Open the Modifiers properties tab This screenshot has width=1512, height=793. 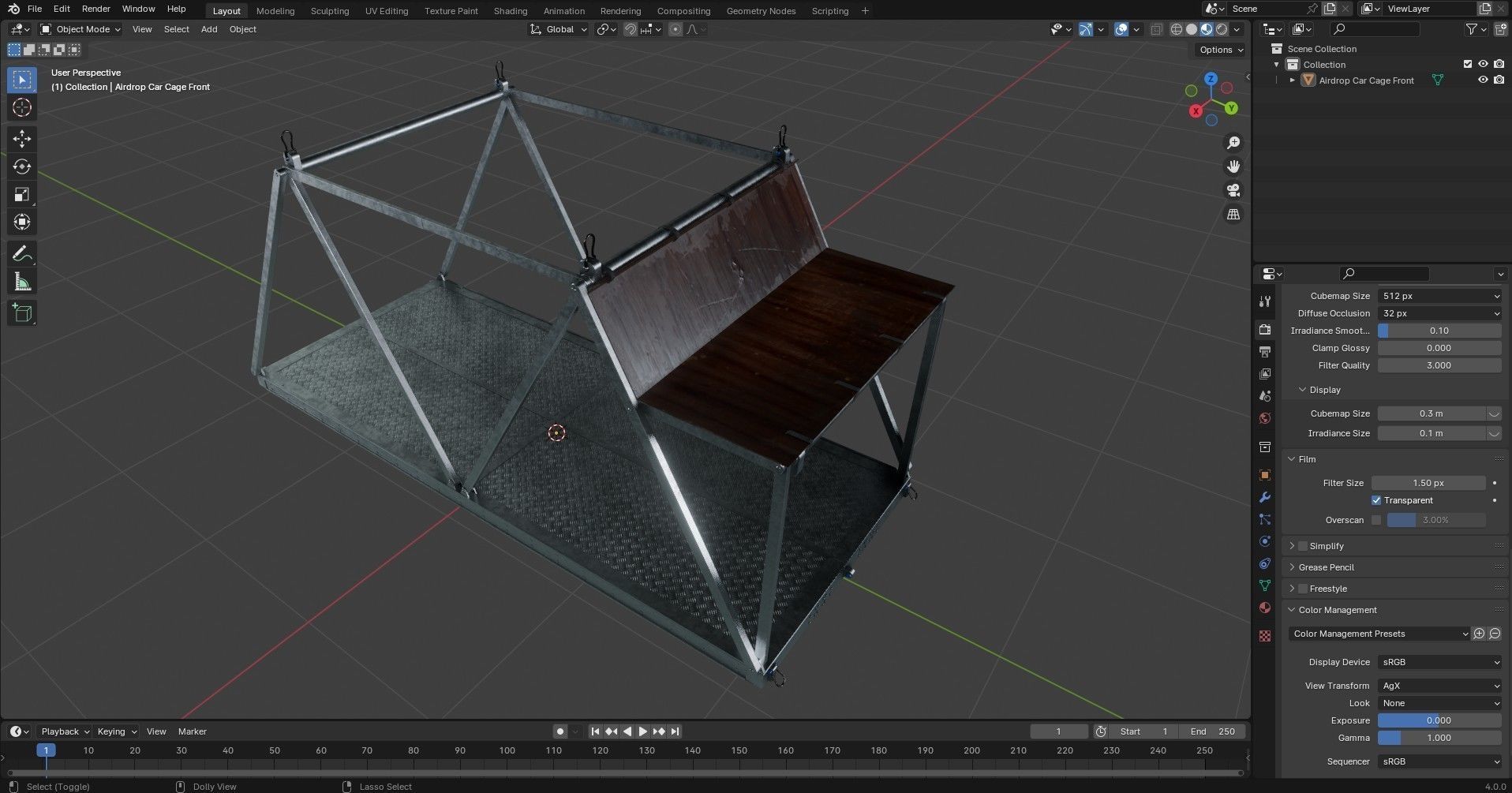click(1265, 497)
